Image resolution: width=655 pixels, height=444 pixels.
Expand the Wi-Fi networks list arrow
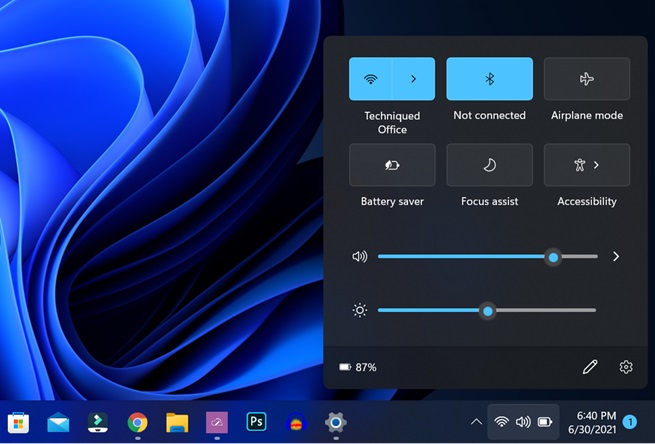[413, 79]
